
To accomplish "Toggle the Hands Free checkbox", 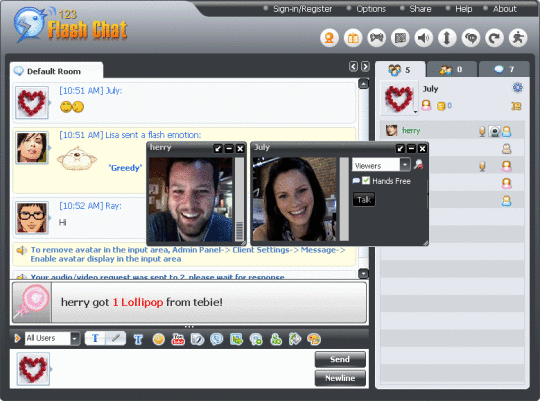I will [x=366, y=181].
